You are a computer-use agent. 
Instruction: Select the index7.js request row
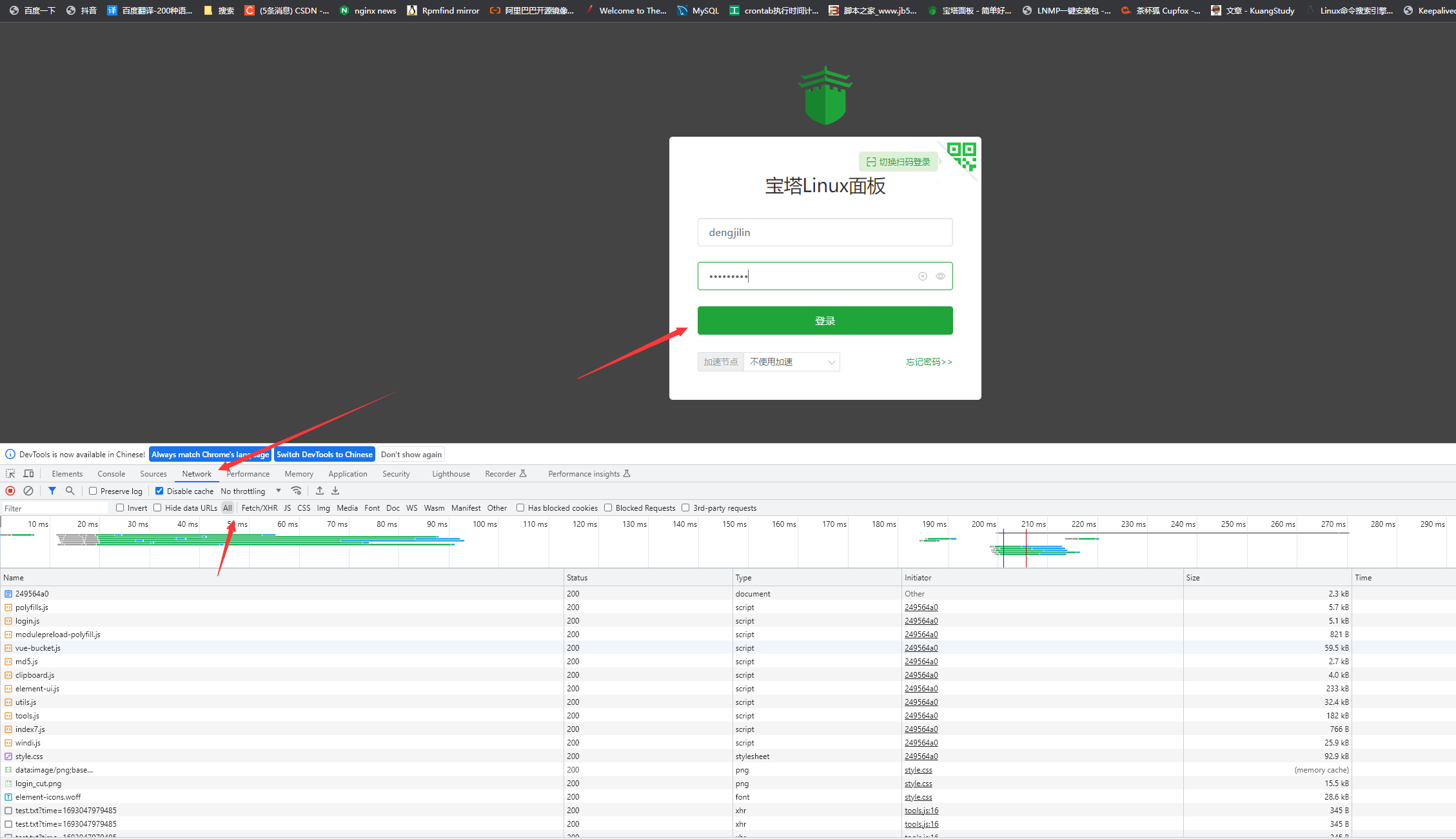coord(727,729)
